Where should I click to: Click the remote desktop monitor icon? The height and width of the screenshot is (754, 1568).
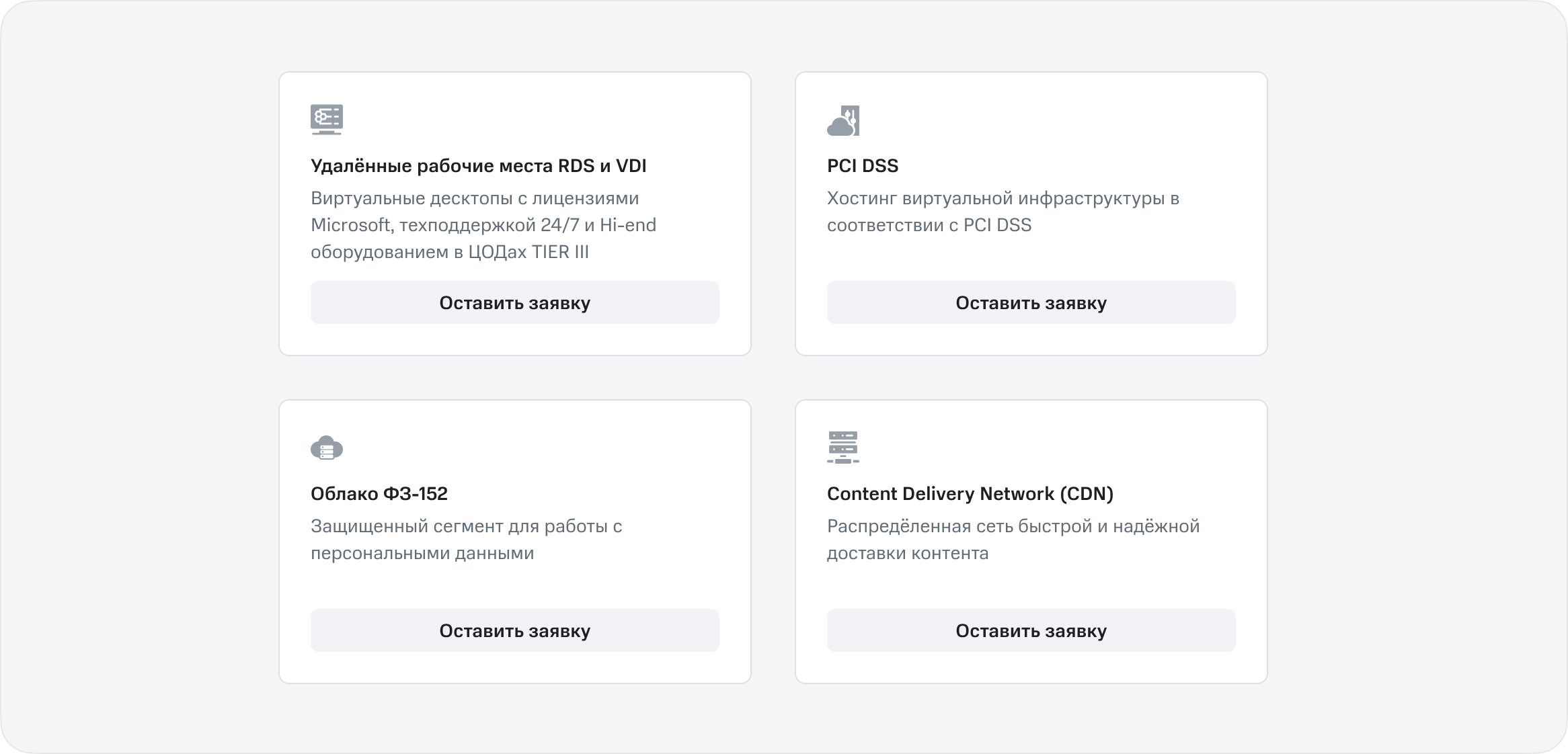[327, 120]
